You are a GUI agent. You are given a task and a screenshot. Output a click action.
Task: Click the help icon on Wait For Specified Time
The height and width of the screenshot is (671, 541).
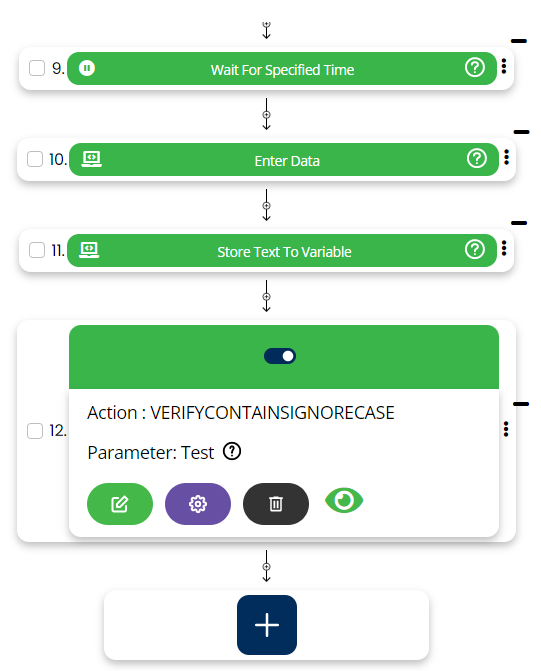click(x=475, y=68)
